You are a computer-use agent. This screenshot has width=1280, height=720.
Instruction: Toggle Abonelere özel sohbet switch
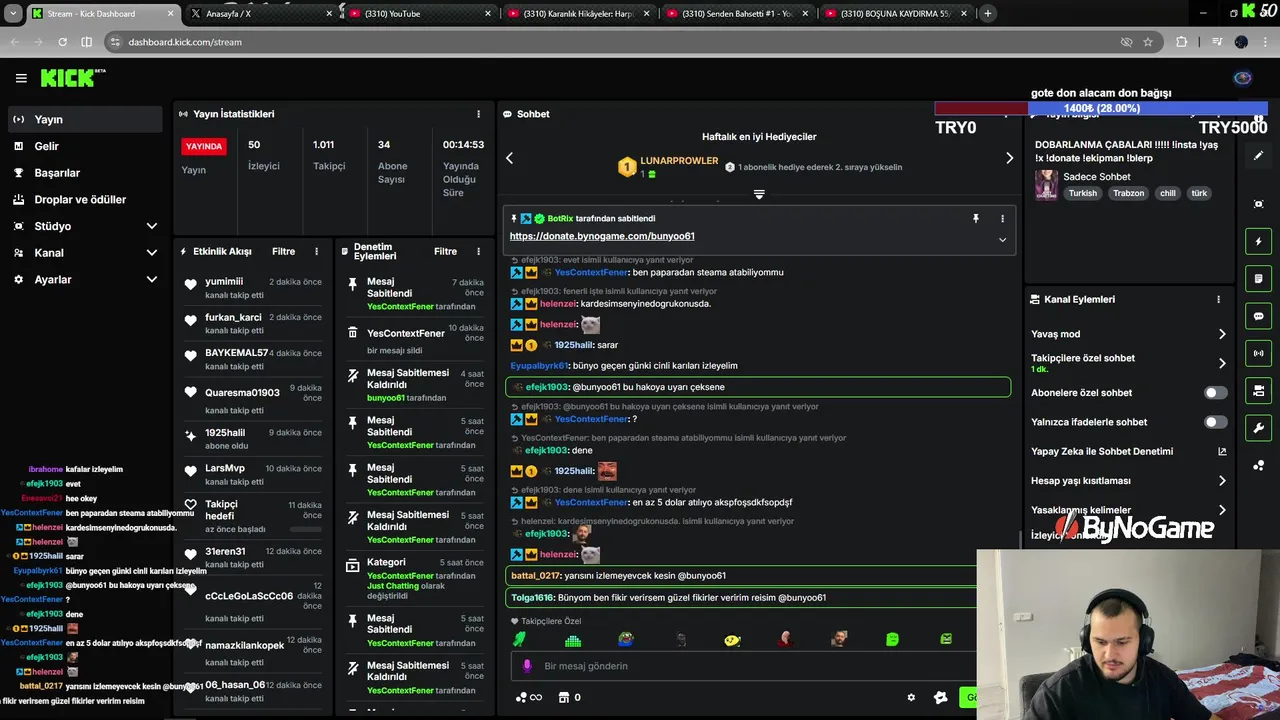[x=1215, y=393]
